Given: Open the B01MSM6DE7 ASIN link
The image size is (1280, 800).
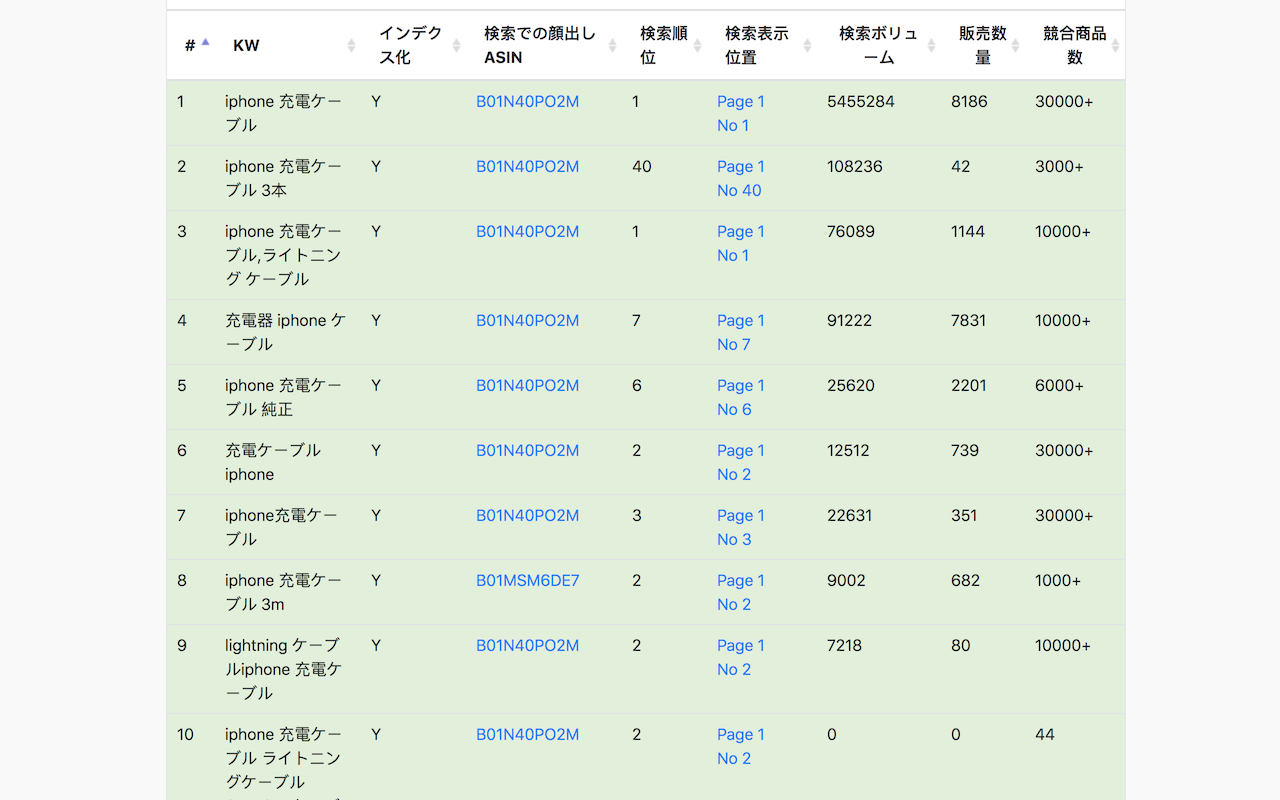Looking at the screenshot, I should [x=527, y=580].
